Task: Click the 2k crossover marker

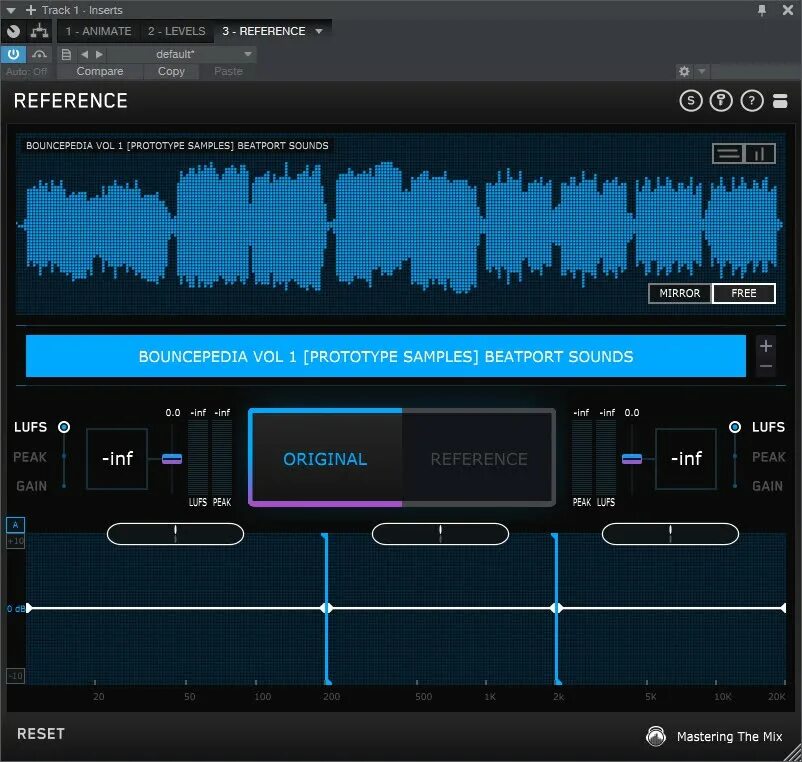Action: (x=556, y=608)
